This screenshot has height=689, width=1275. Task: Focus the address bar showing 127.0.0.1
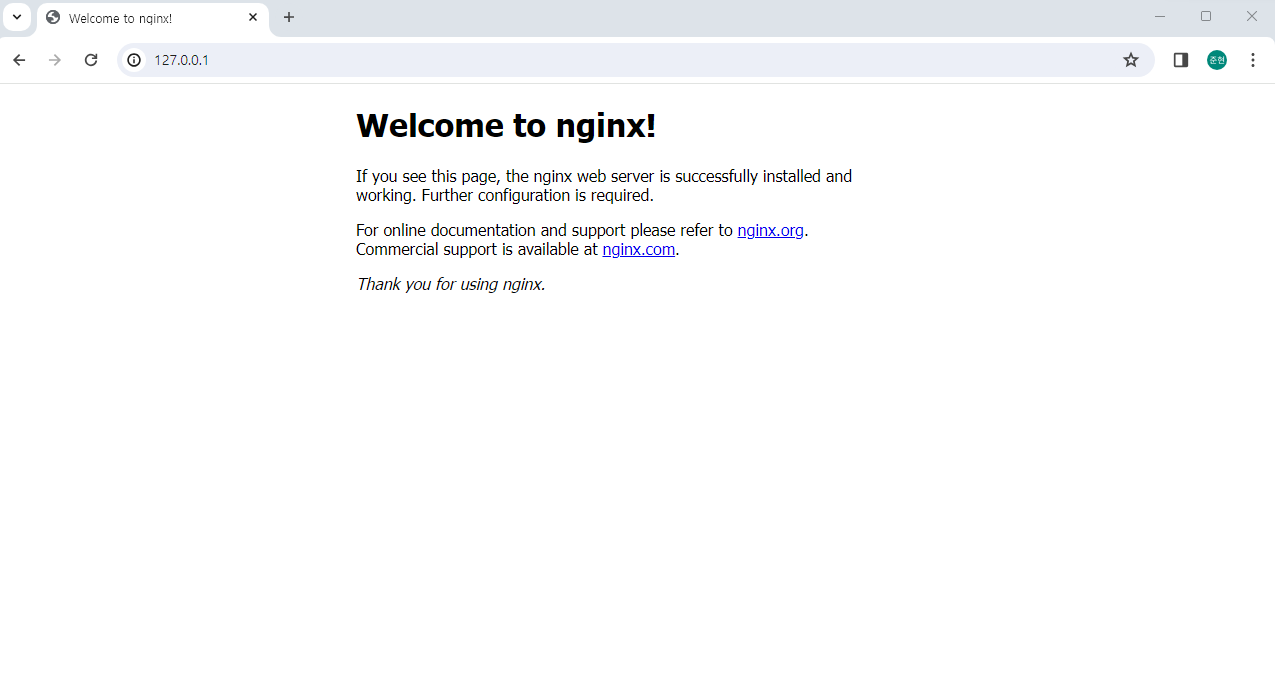[x=636, y=60]
